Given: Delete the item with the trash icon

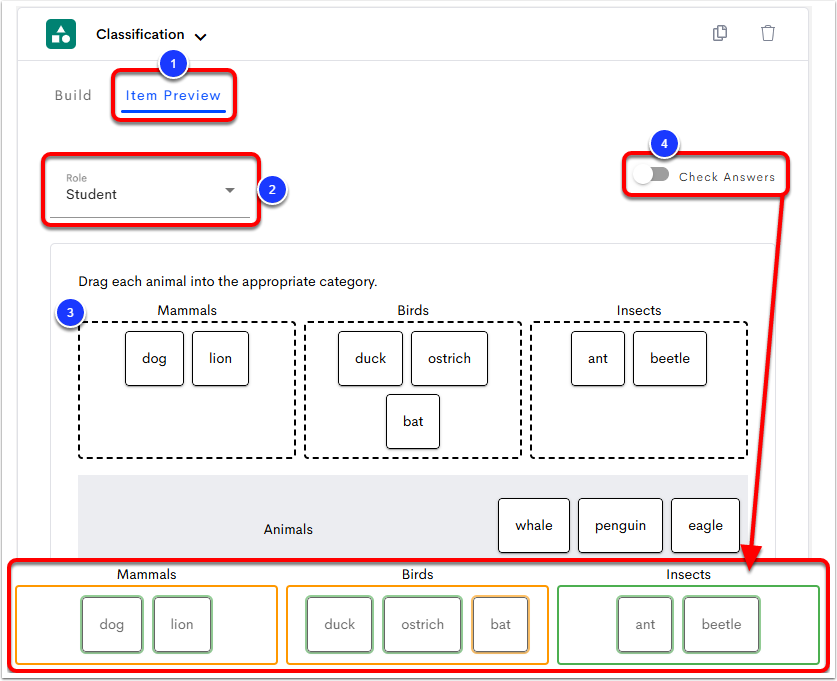Looking at the screenshot, I should 768,33.
